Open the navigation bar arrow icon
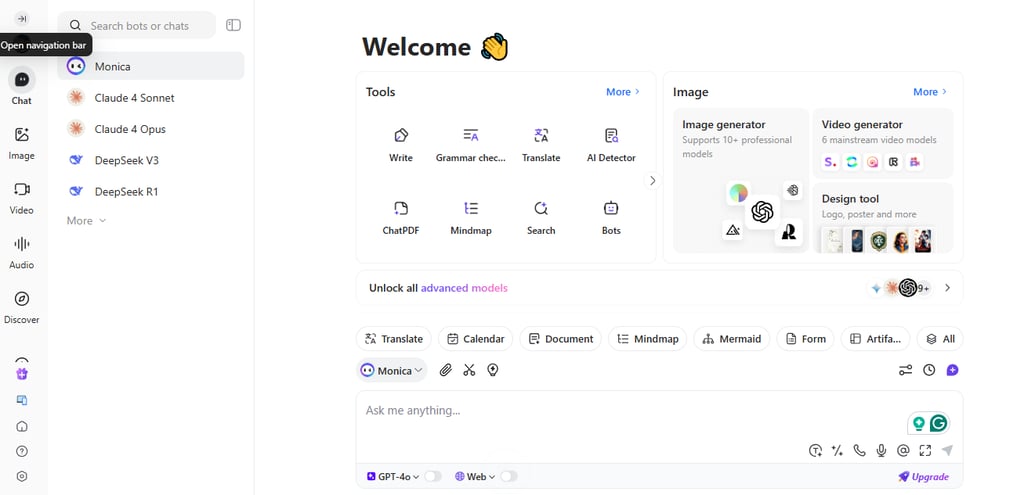This screenshot has height=495, width=1024. point(22,19)
